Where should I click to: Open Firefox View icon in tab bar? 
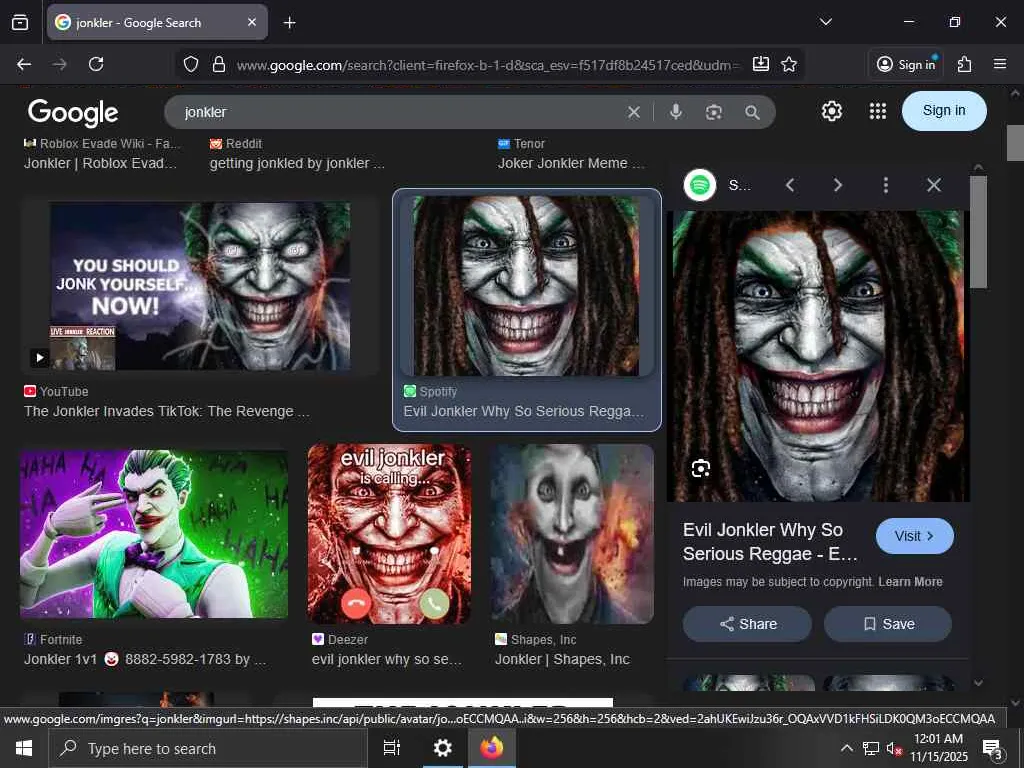[x=20, y=22]
